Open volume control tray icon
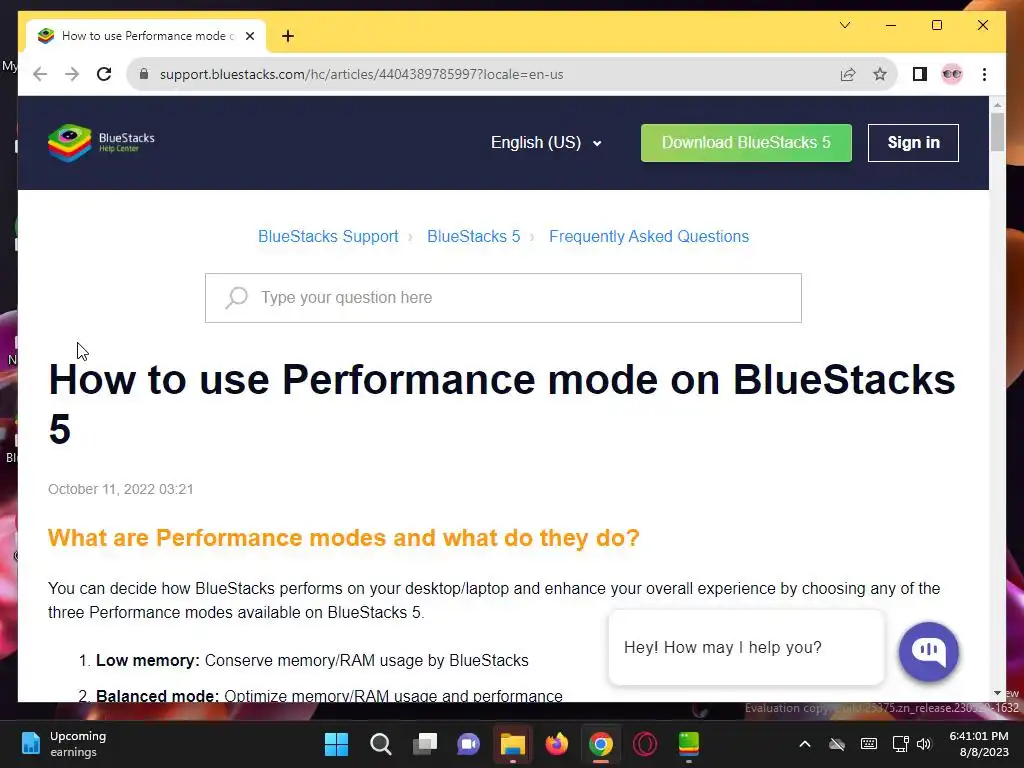This screenshot has width=1024, height=768. tap(923, 744)
